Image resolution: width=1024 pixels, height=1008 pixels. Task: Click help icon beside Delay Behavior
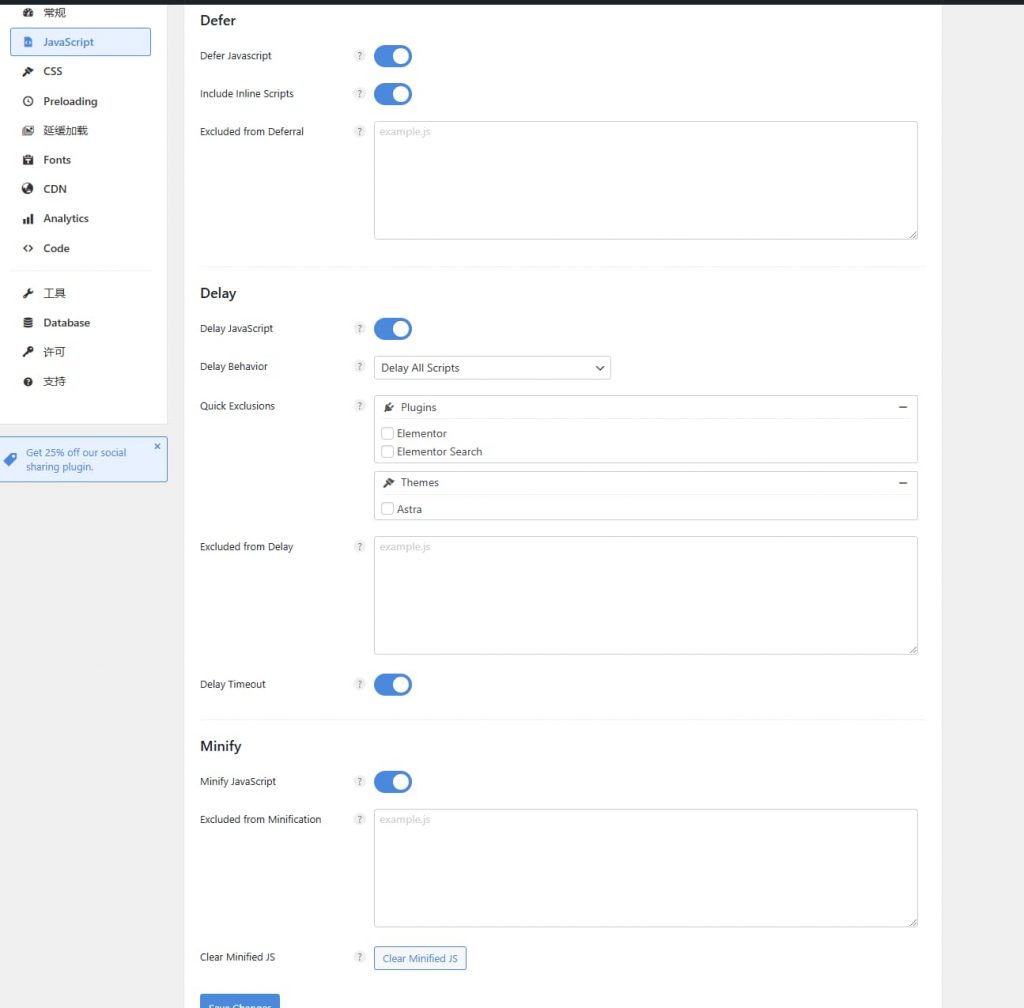(x=359, y=366)
